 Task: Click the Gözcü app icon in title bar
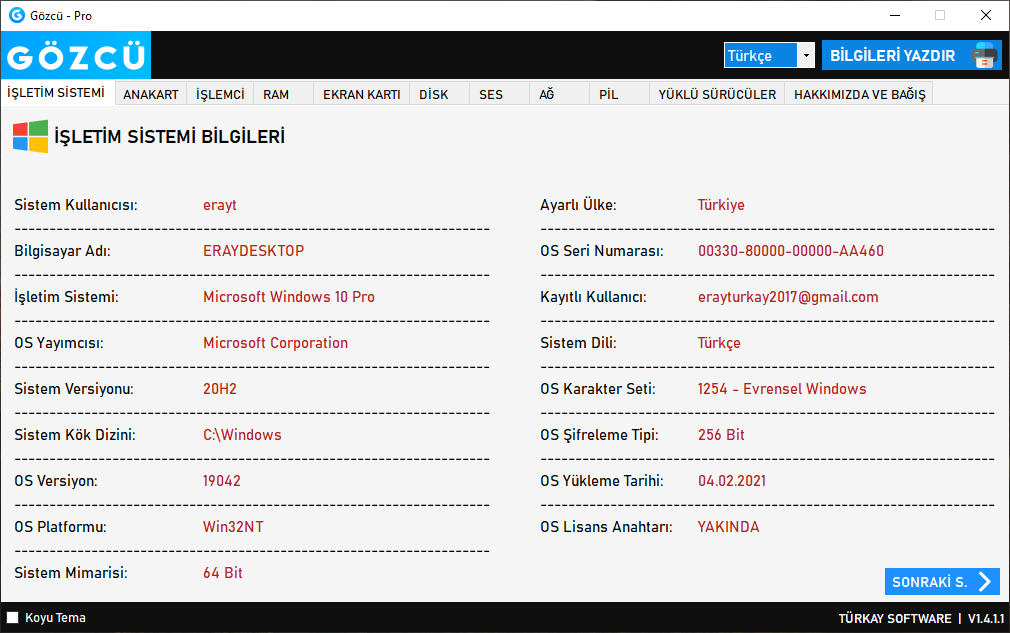pyautogui.click(x=17, y=15)
